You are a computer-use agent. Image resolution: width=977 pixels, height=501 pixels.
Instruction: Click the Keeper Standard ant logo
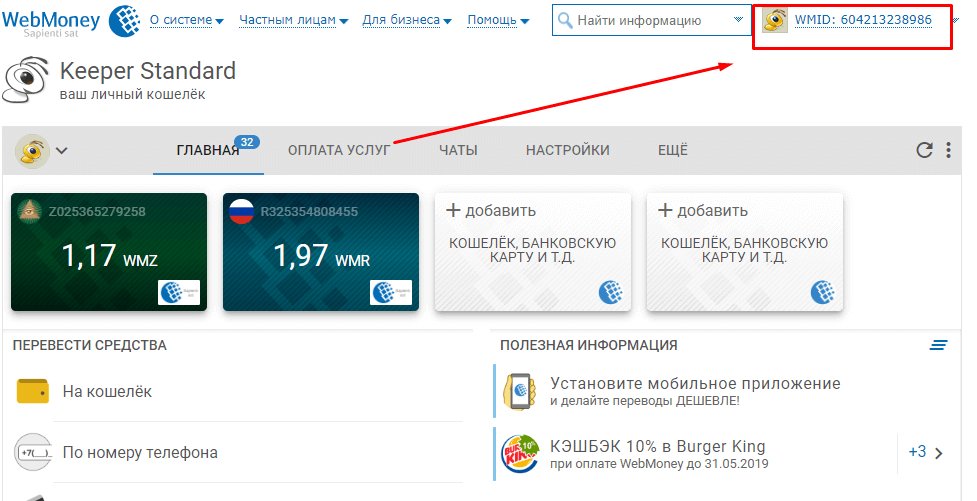(x=25, y=79)
